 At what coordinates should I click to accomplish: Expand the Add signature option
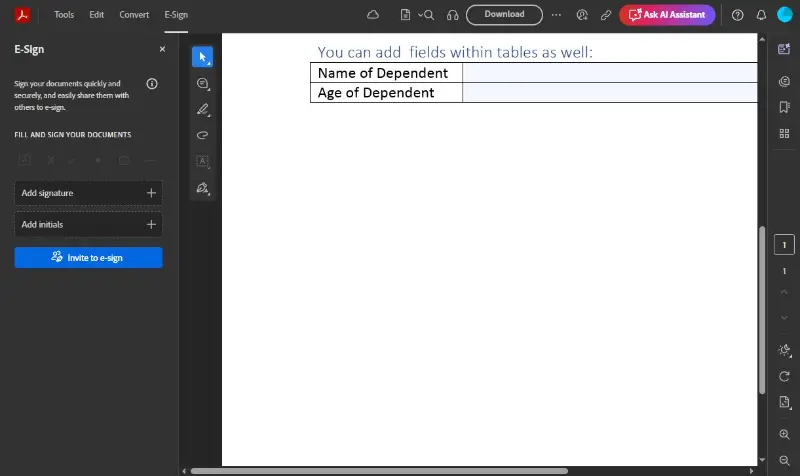point(151,193)
